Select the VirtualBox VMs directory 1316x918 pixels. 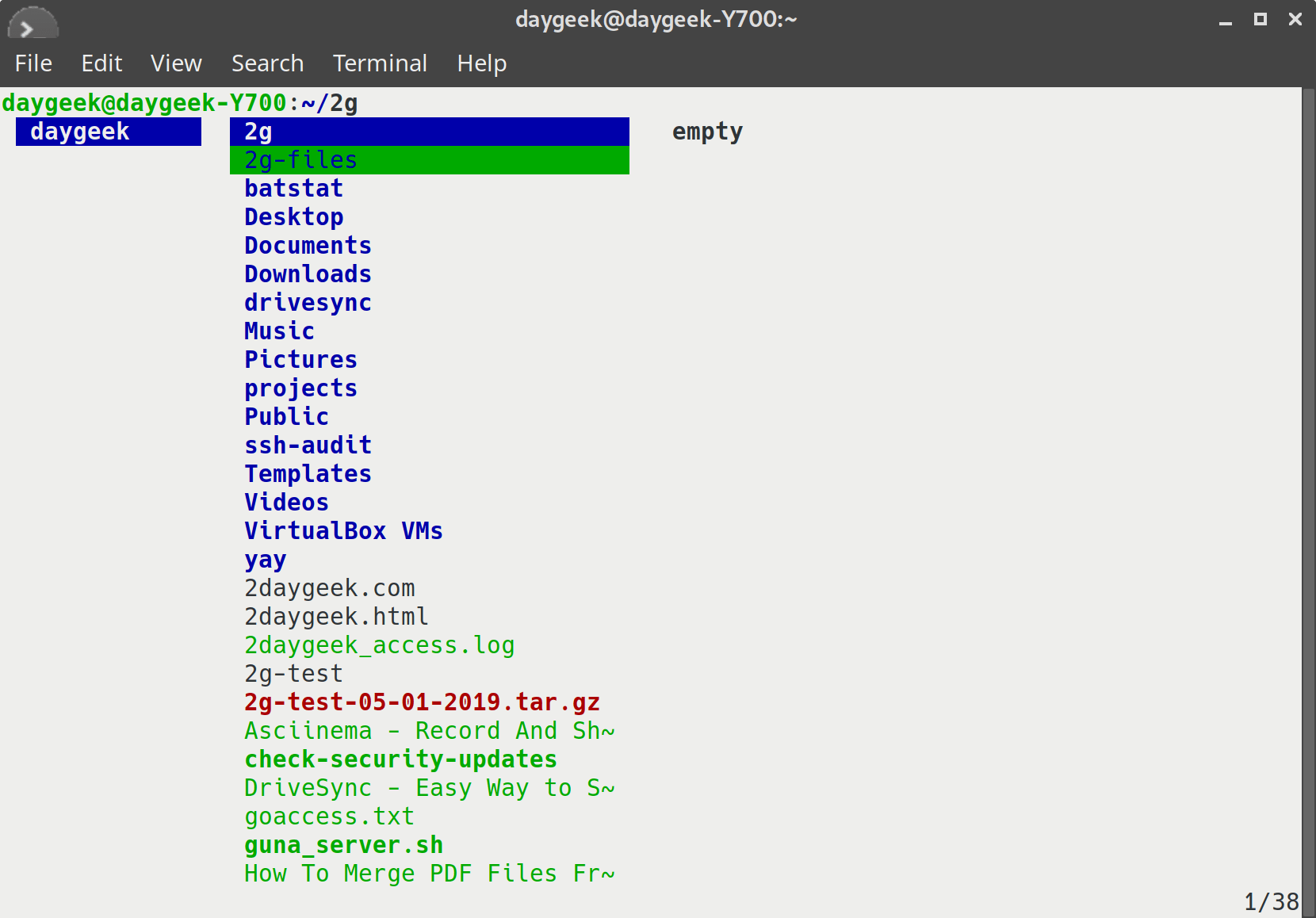click(x=342, y=530)
